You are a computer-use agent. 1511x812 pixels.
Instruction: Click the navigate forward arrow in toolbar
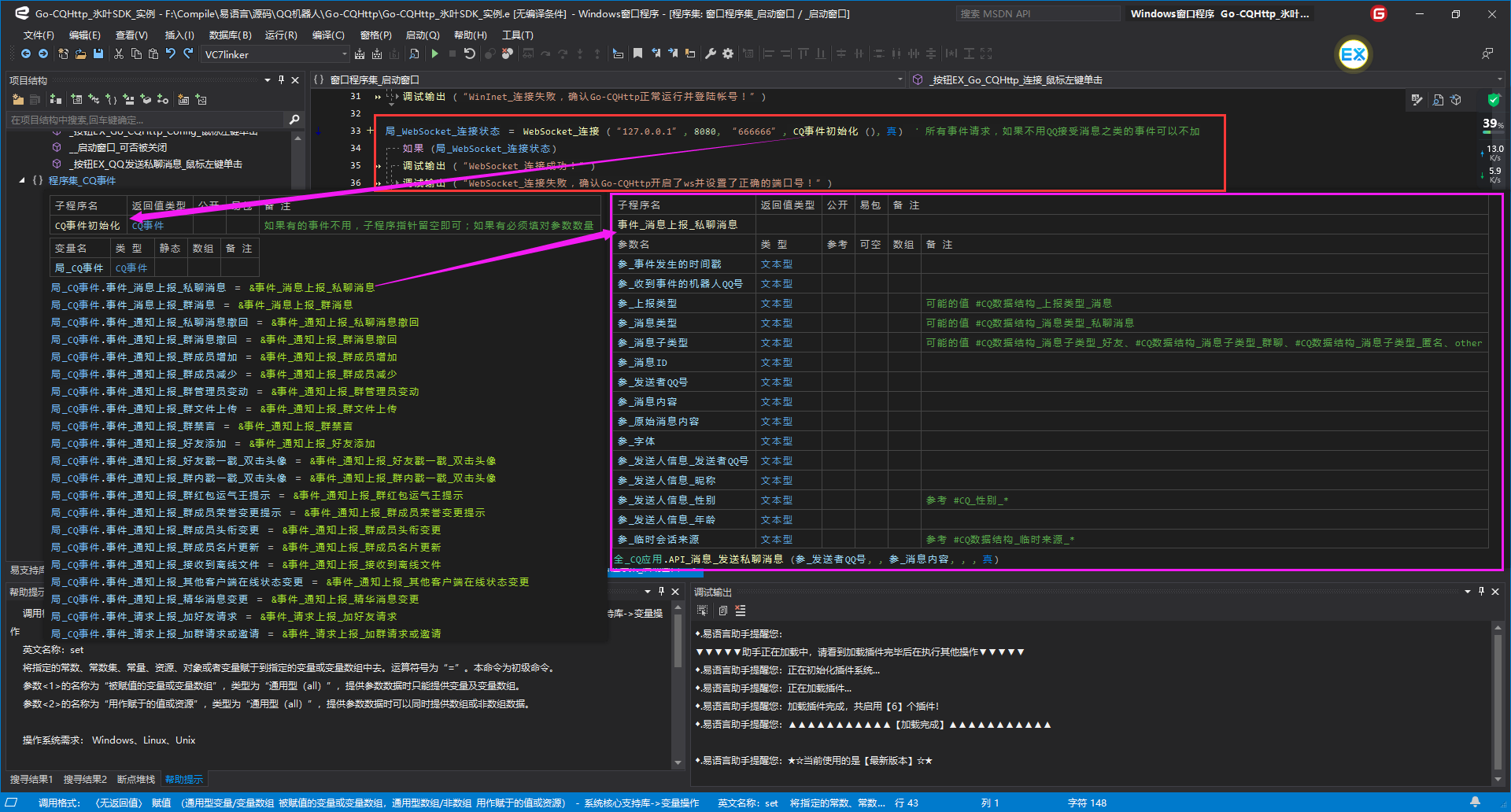tap(43, 54)
